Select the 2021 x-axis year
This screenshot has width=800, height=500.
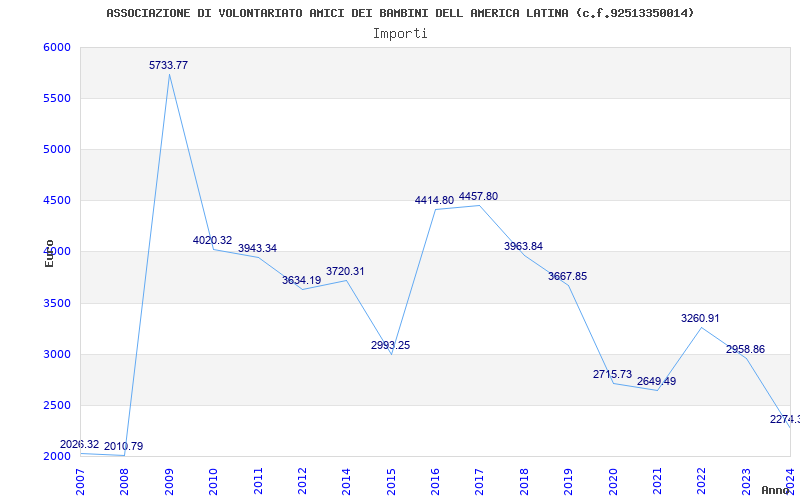[657, 481]
